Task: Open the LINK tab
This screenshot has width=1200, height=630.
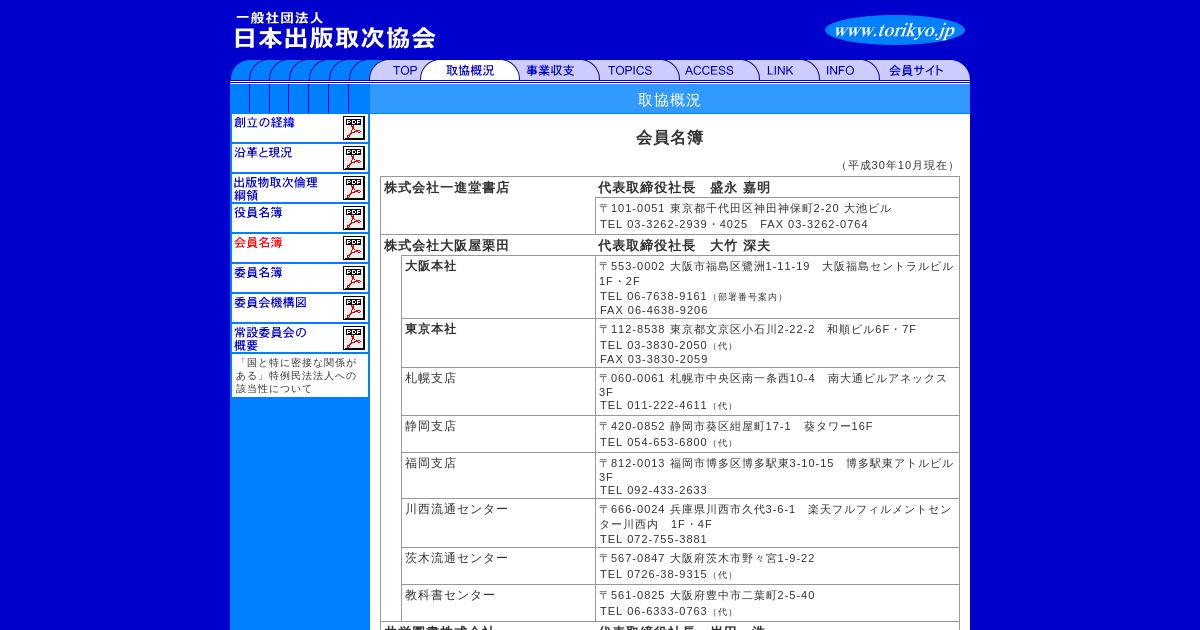Action: [x=780, y=71]
